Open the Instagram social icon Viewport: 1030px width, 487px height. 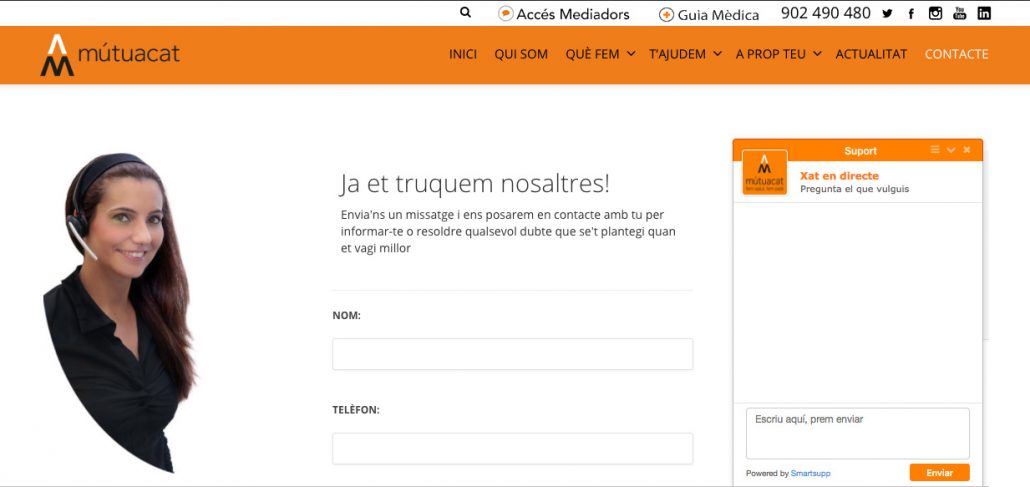click(x=936, y=13)
